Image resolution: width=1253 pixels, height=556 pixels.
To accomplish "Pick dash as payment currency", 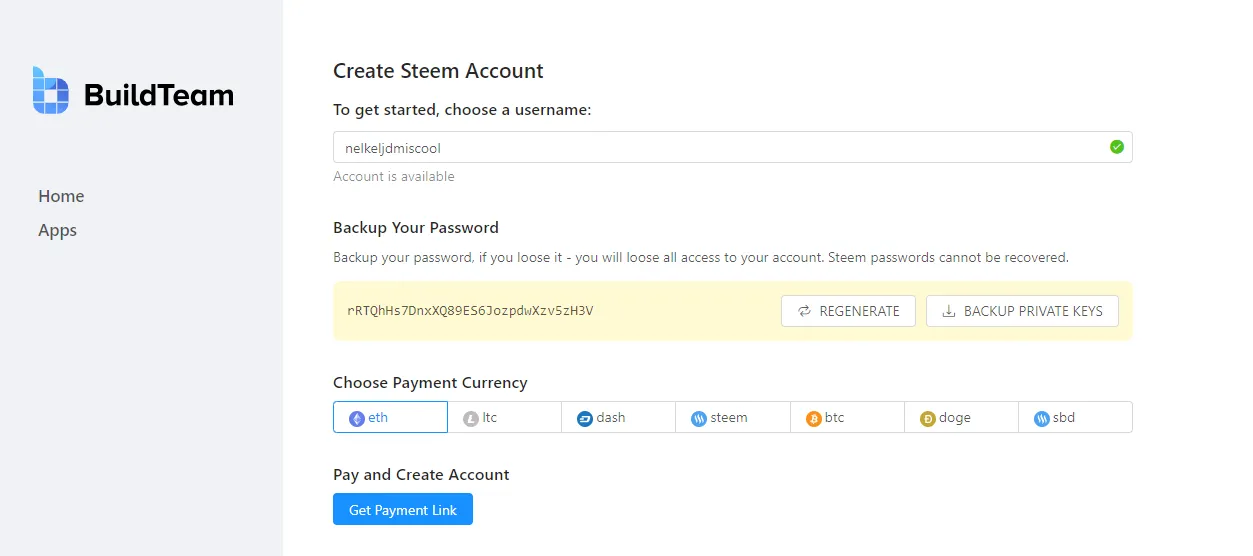I will tap(618, 417).
